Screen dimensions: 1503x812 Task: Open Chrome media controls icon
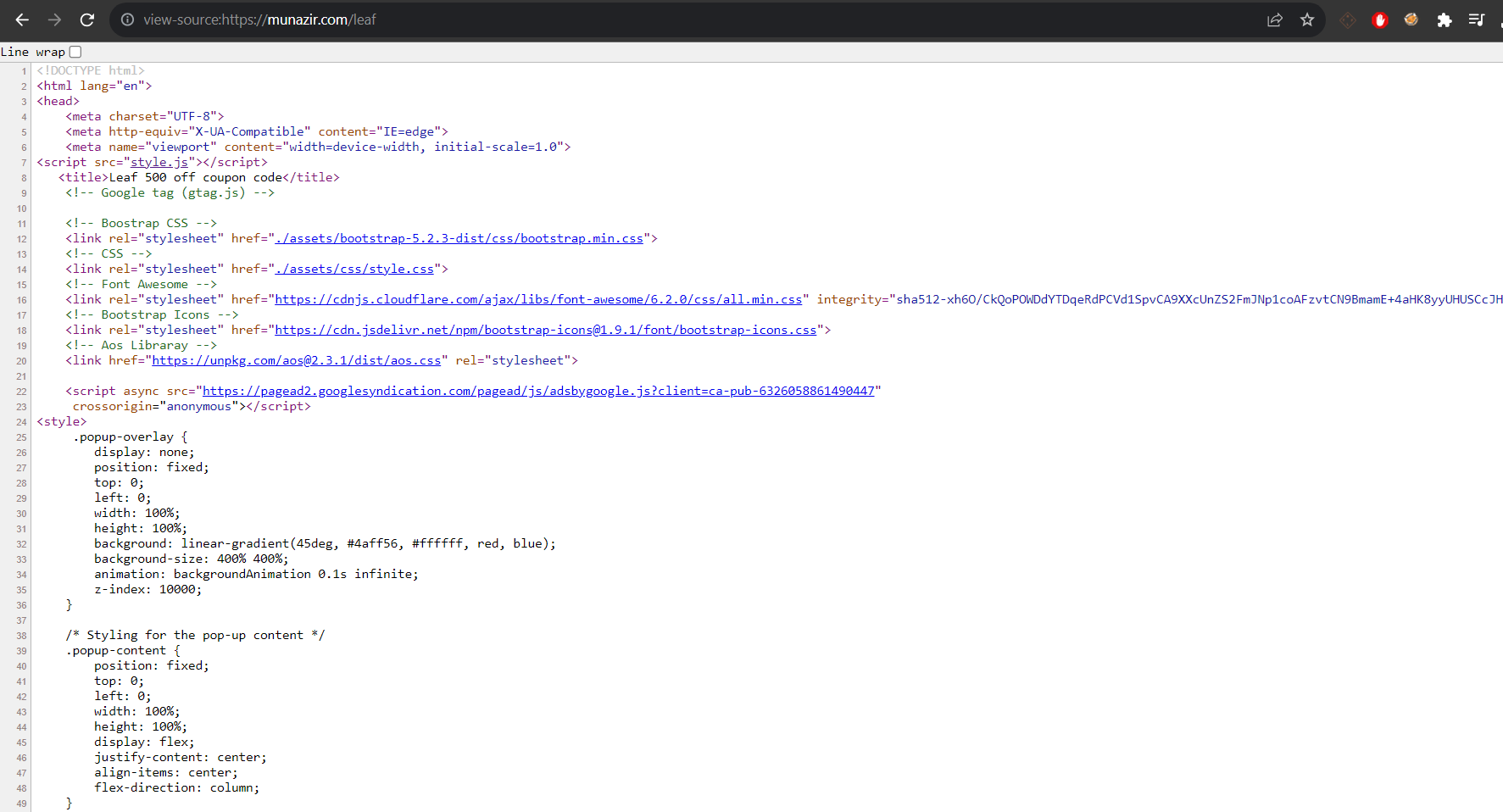pyautogui.click(x=1476, y=19)
